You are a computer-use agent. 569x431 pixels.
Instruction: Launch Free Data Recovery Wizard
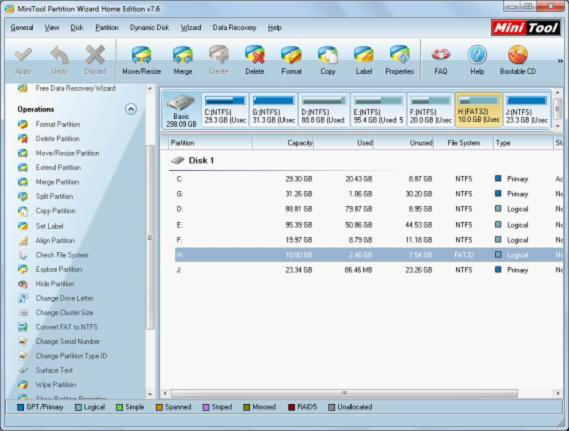click(x=75, y=88)
